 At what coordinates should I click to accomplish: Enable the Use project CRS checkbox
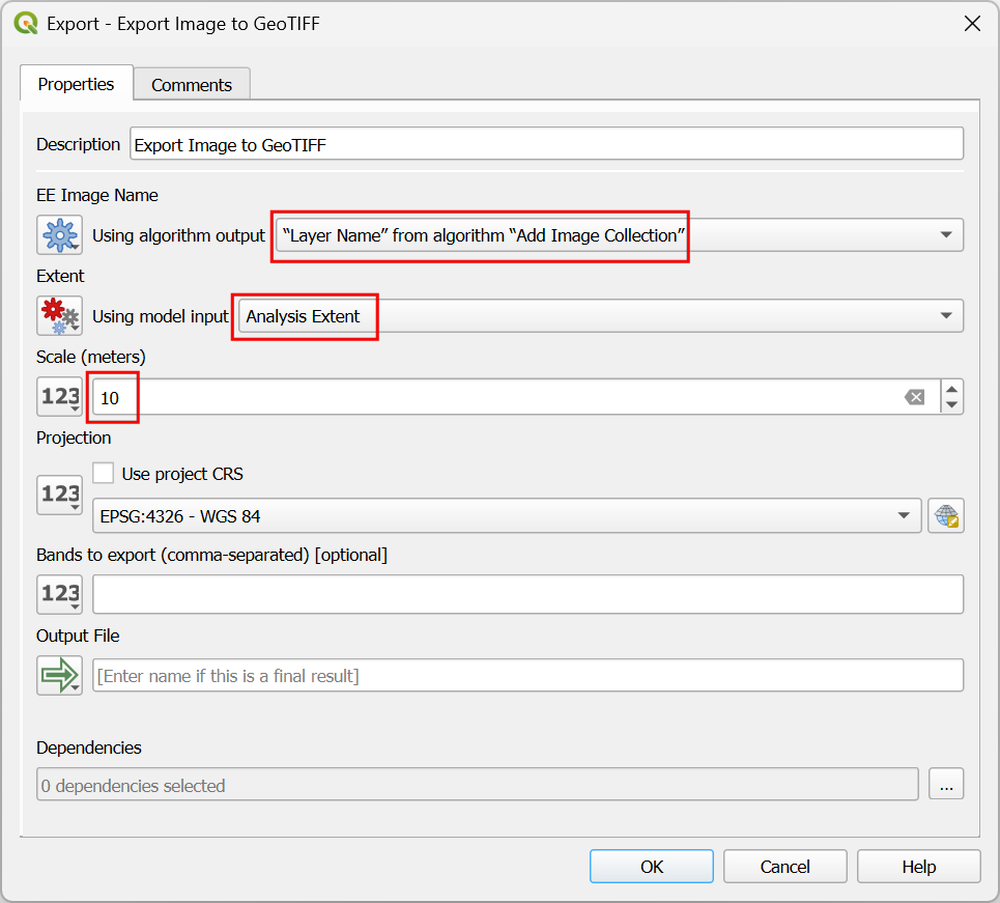tap(103, 473)
